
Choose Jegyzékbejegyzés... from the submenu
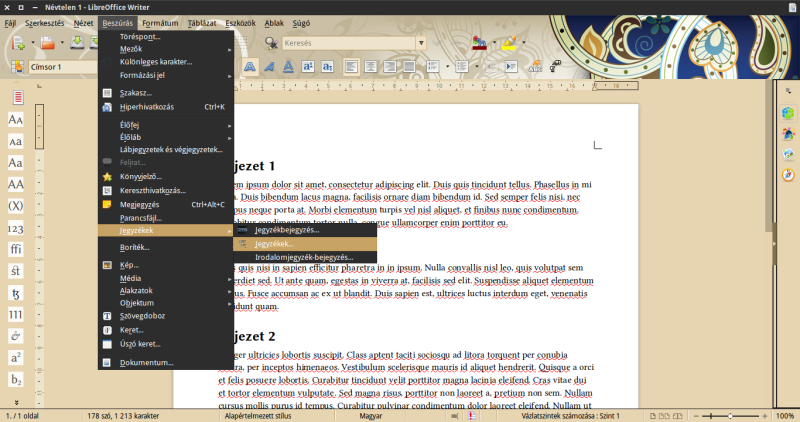coord(305,230)
